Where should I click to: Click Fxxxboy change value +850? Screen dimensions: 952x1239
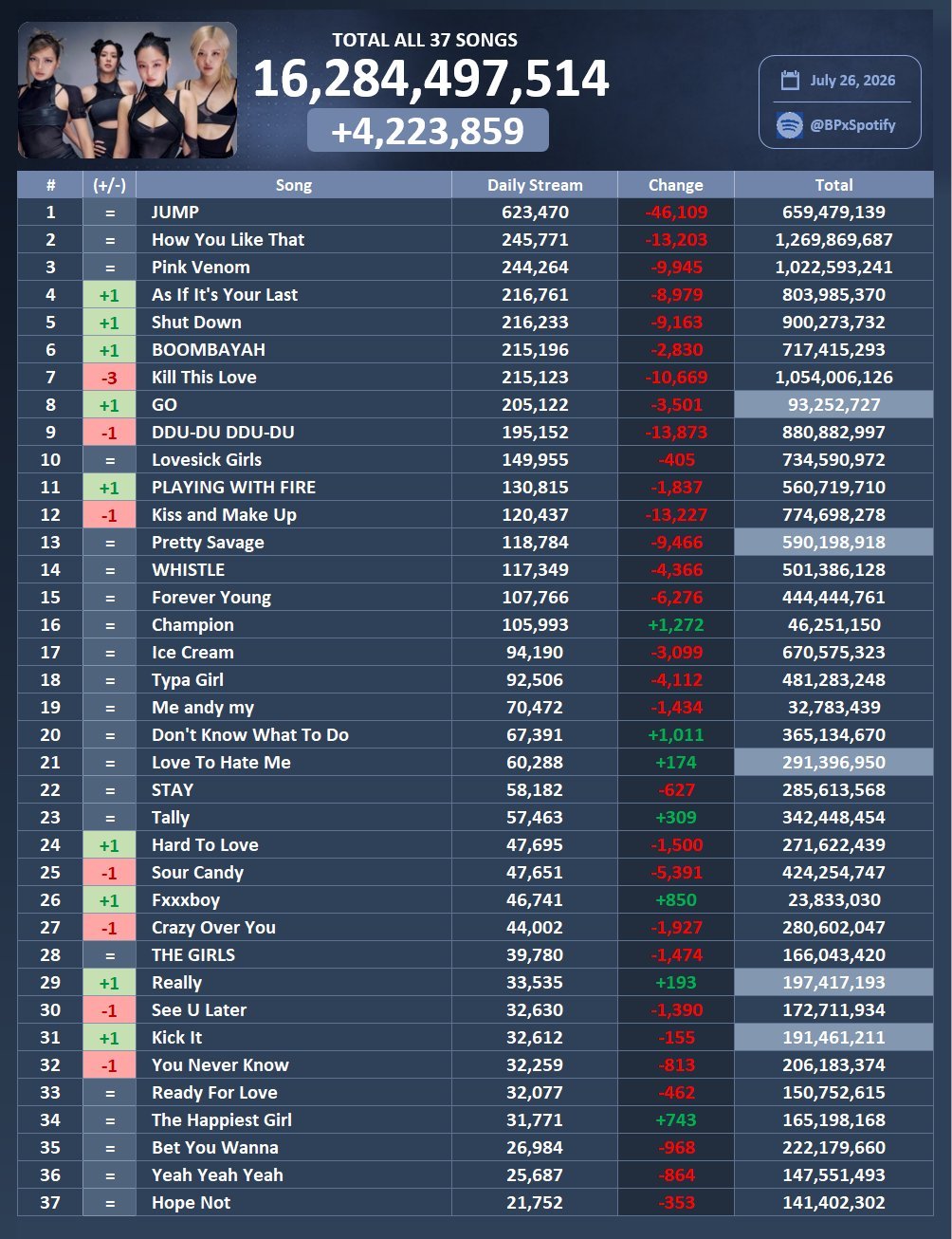pyautogui.click(x=676, y=900)
